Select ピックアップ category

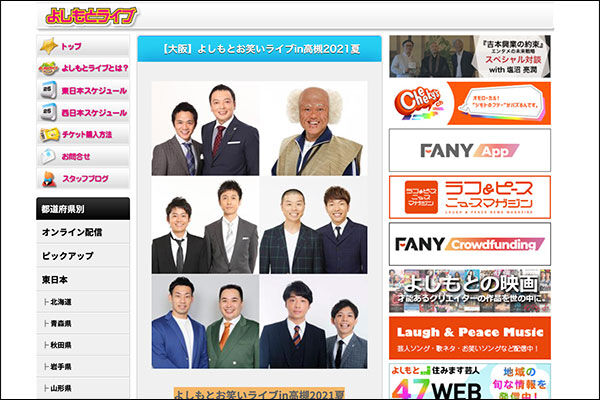tap(83, 256)
